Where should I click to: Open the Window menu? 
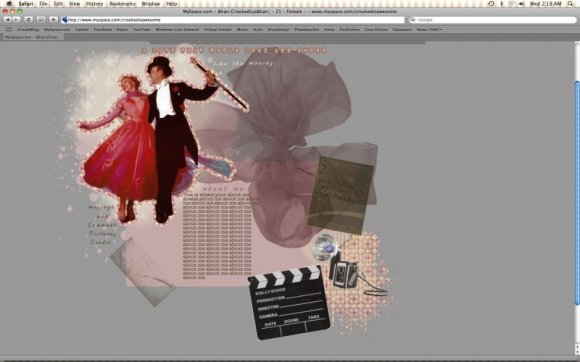pos(151,4)
